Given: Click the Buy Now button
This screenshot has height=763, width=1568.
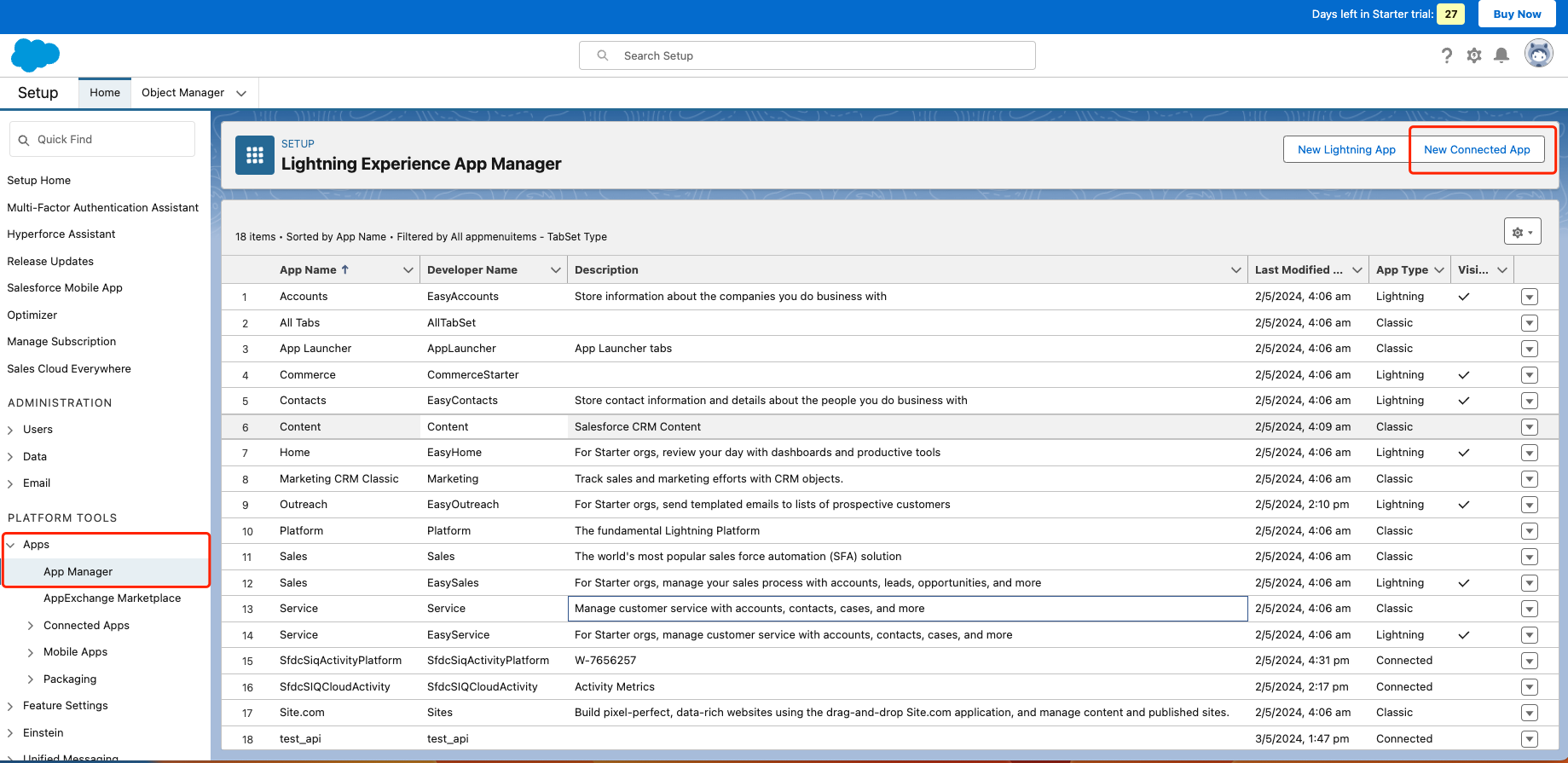Looking at the screenshot, I should [1517, 14].
